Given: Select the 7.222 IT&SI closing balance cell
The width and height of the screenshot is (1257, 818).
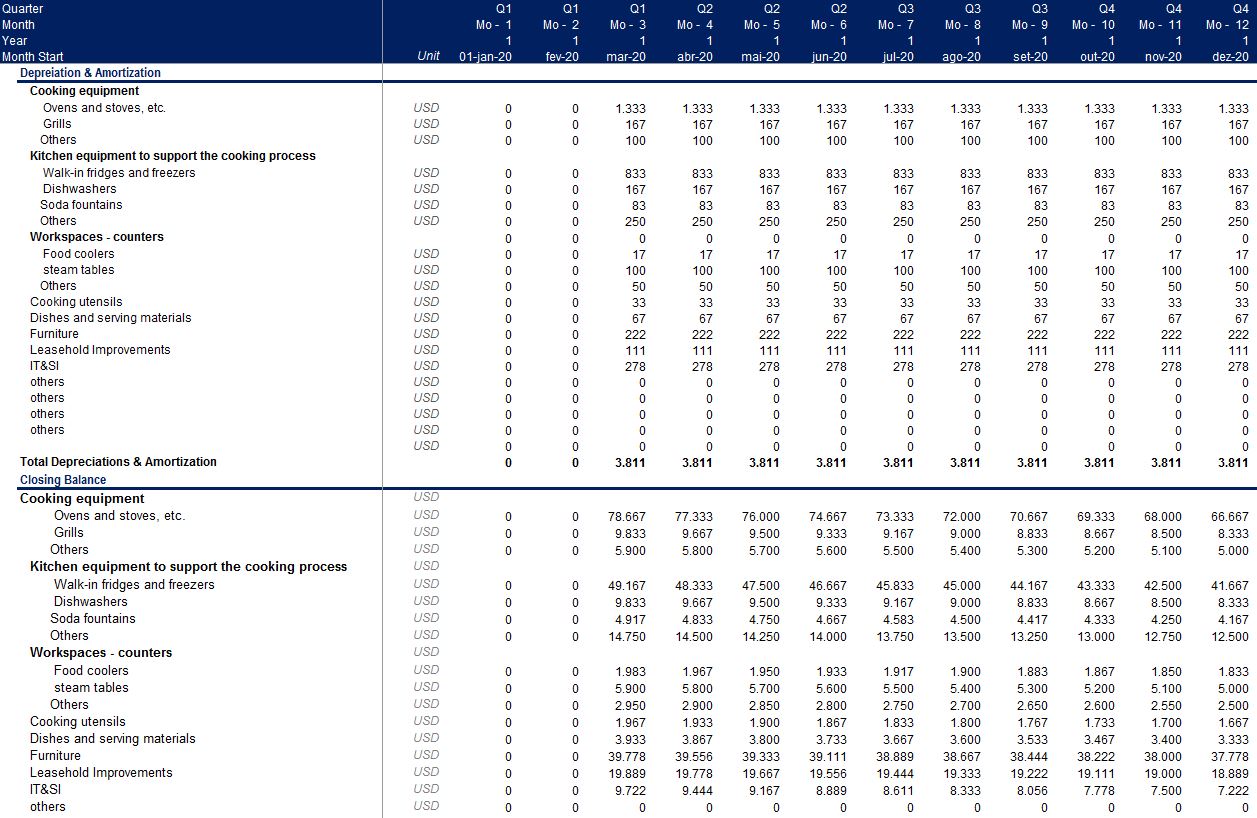Looking at the screenshot, I should pos(1233,791).
